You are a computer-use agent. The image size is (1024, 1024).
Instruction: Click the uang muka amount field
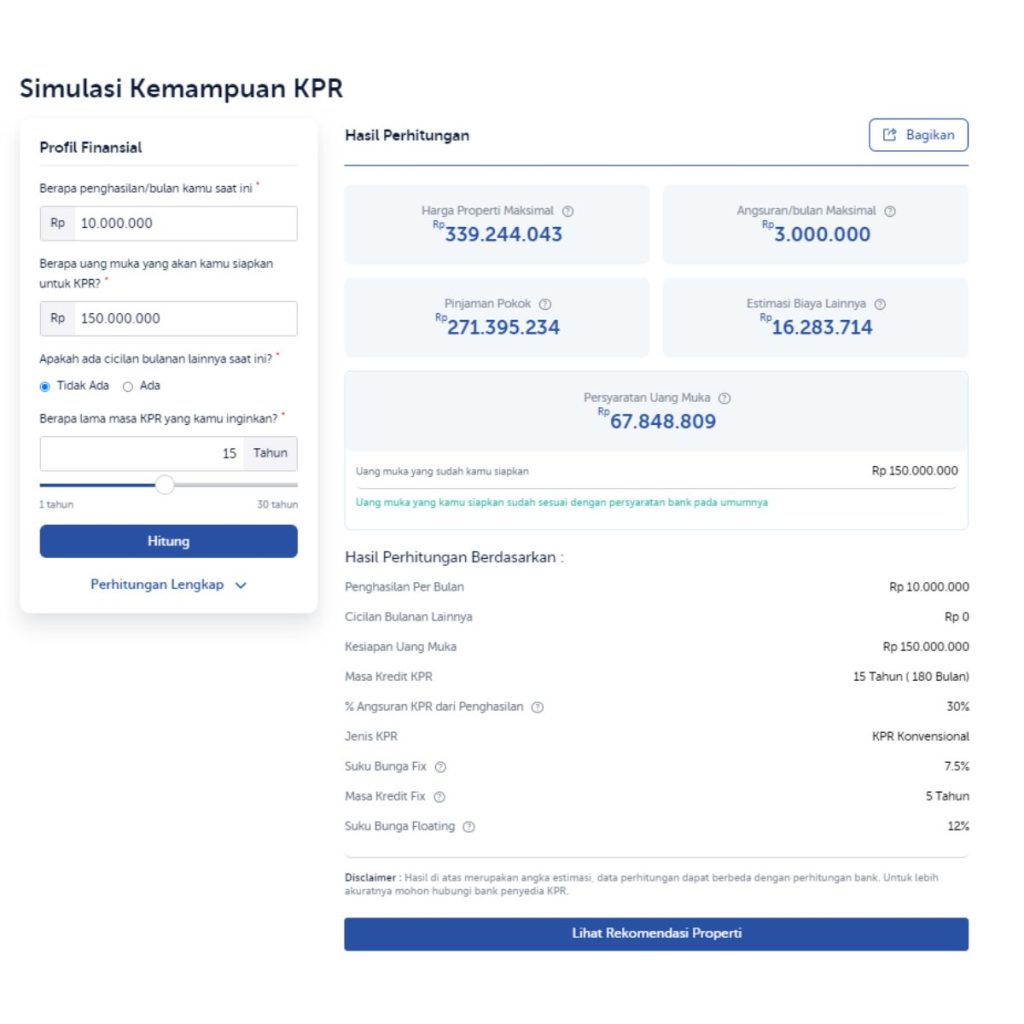(185, 319)
